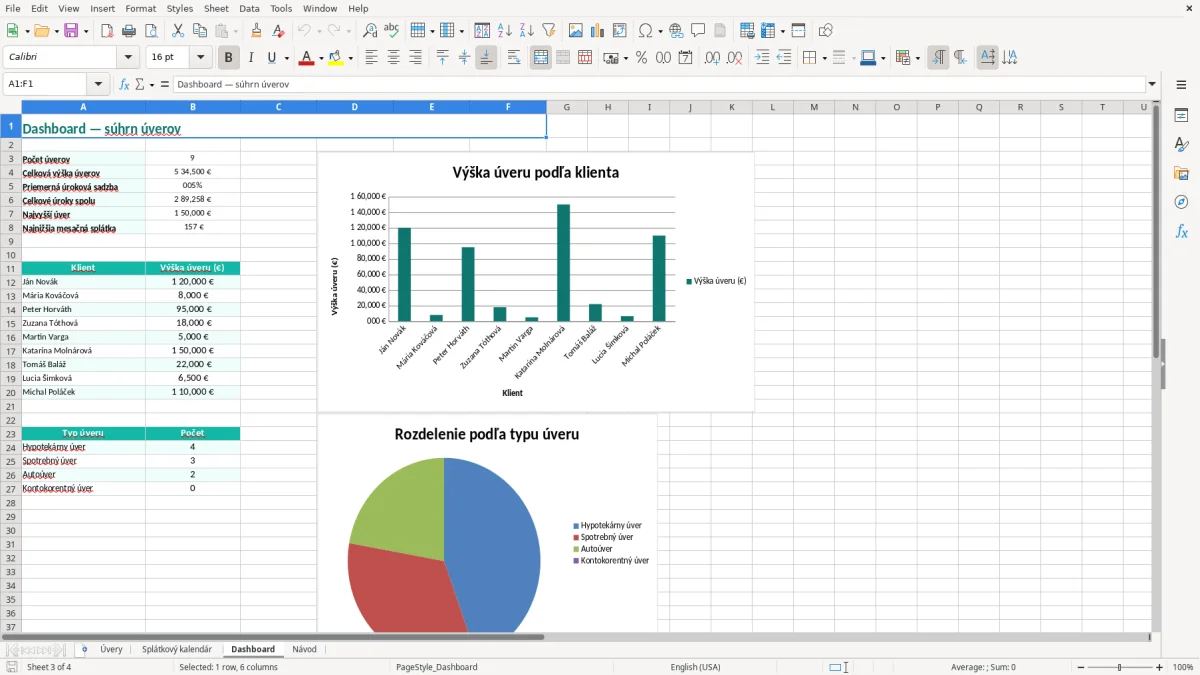The width and height of the screenshot is (1200, 675).
Task: Toggle Merge and Center Cells
Action: (541, 58)
